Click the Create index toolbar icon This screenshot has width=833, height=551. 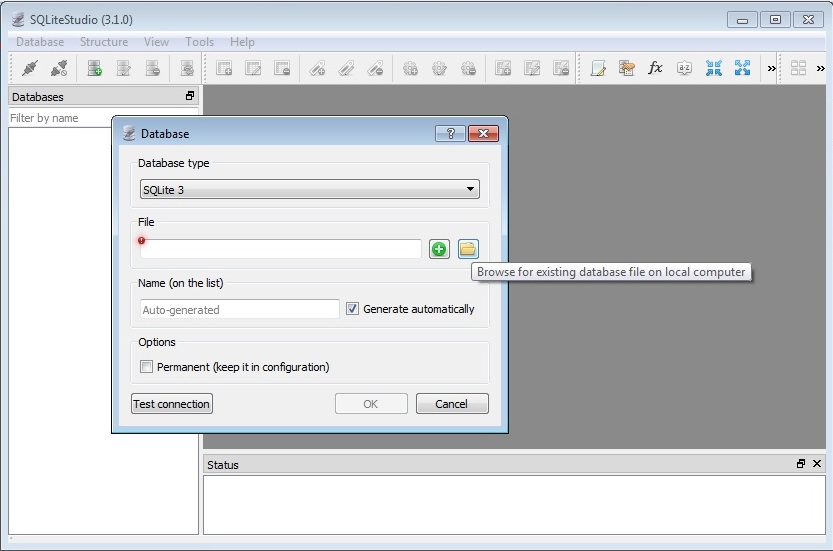pyautogui.click(x=317, y=68)
